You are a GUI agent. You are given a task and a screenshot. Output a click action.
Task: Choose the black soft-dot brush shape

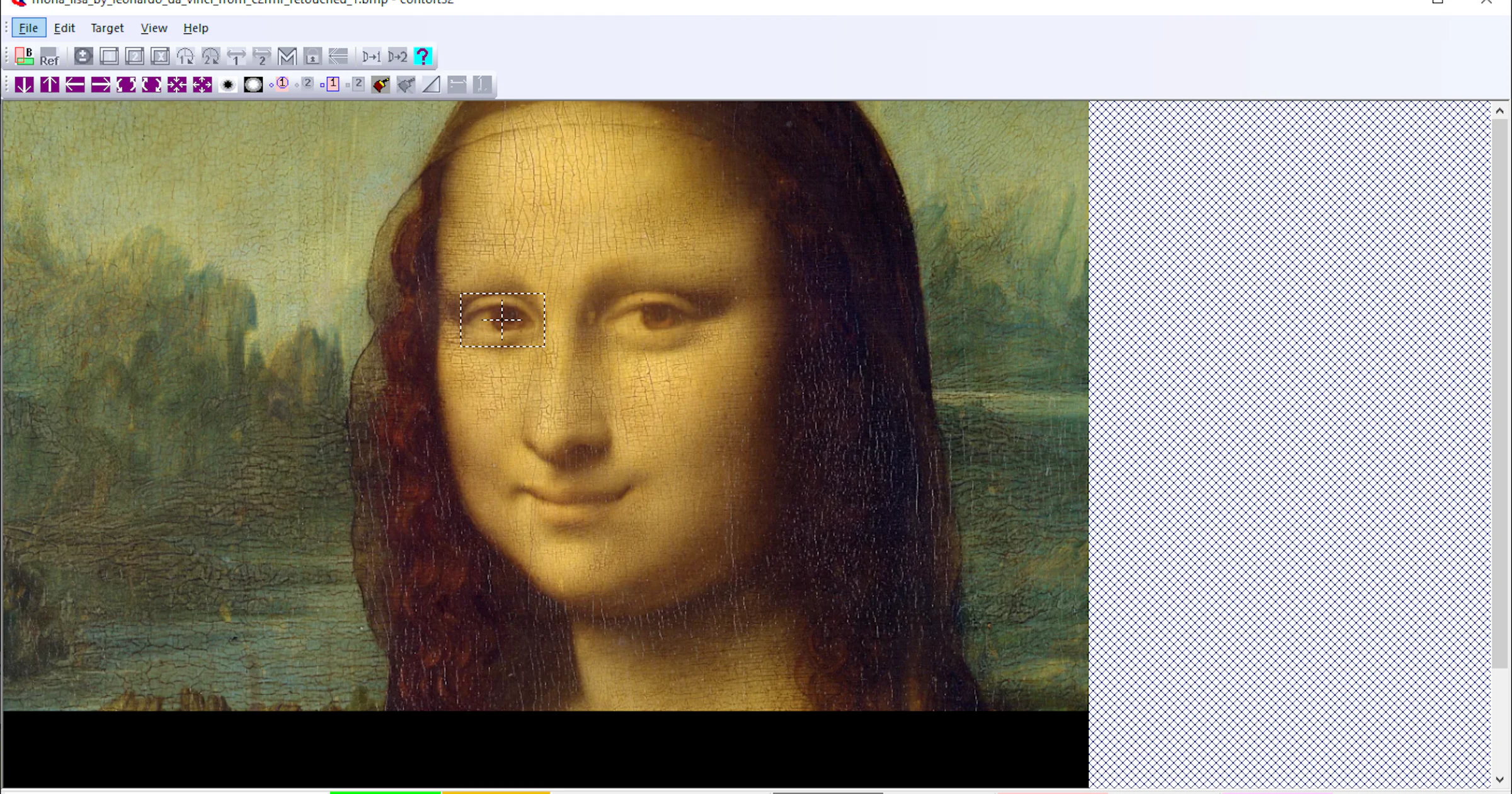228,84
